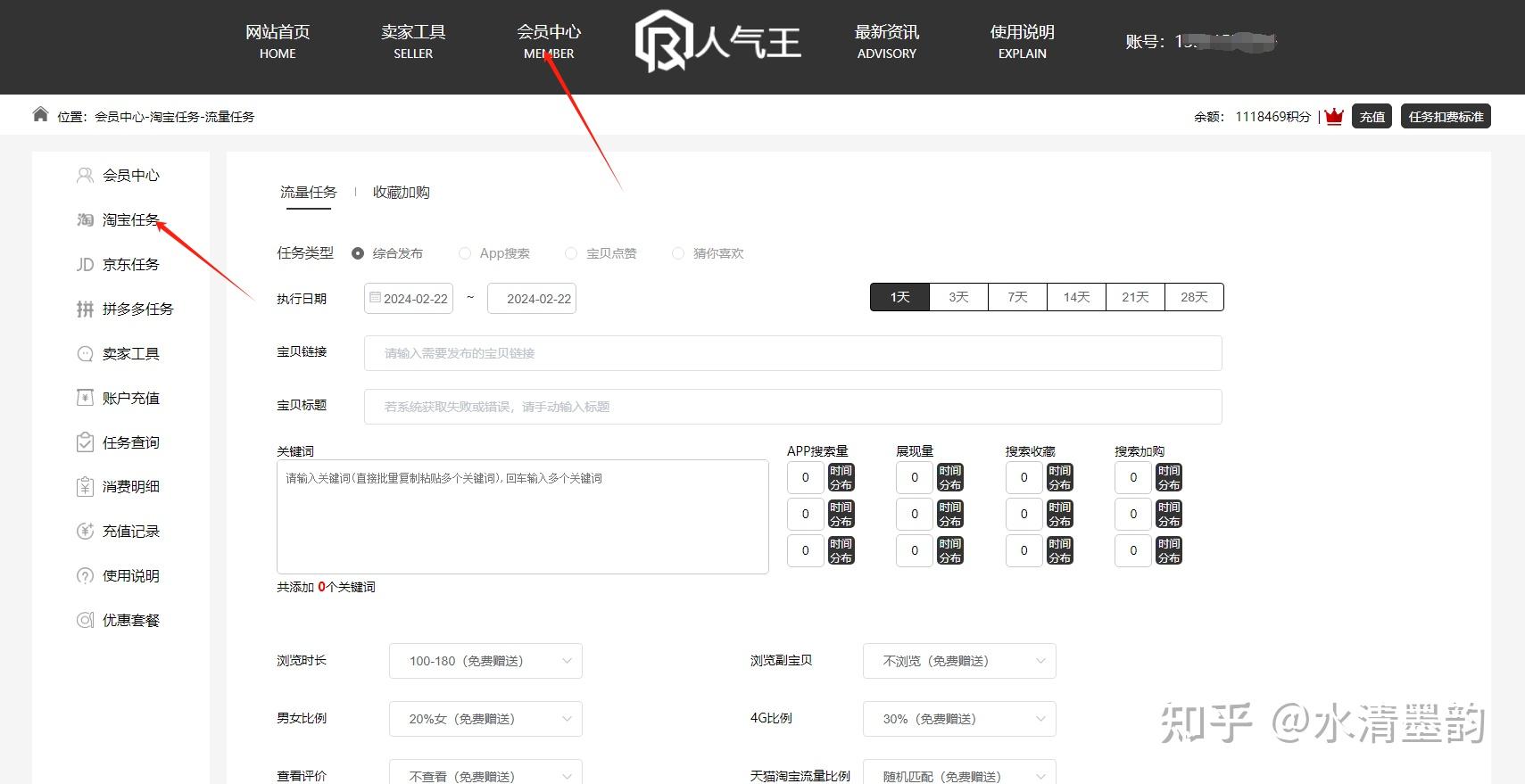Open 卖家工具 SELLER in top navigation
Image resolution: width=1525 pixels, height=784 pixels.
(x=413, y=41)
